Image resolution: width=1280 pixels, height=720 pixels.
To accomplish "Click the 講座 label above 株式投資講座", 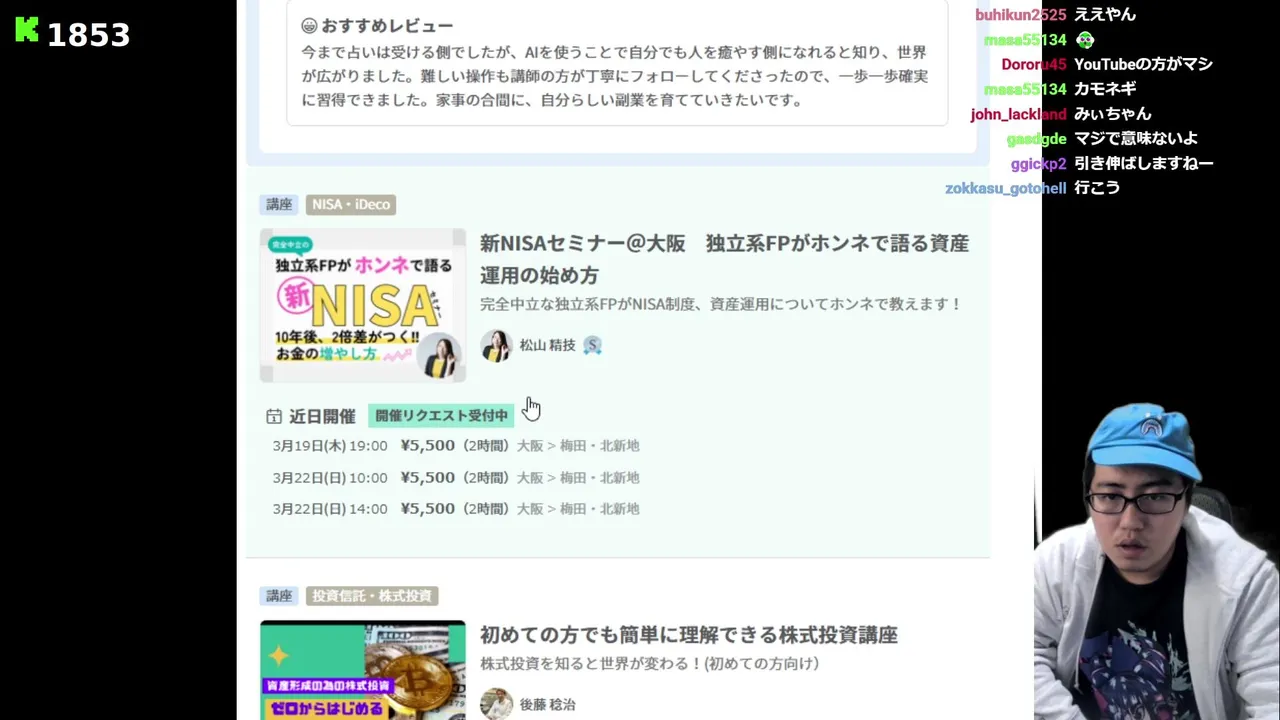I will (x=279, y=596).
